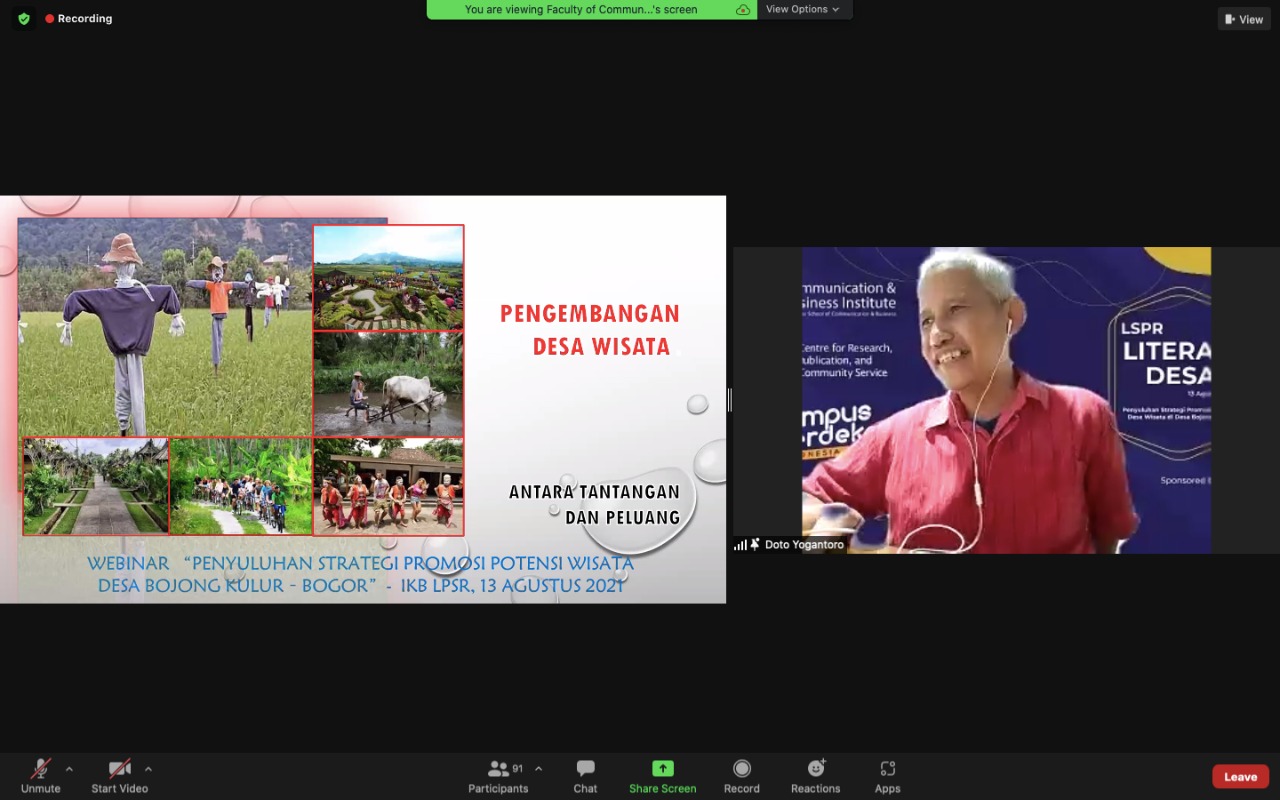Click the divider handle between slide and video
This screenshot has height=800, width=1280.
pos(729,400)
